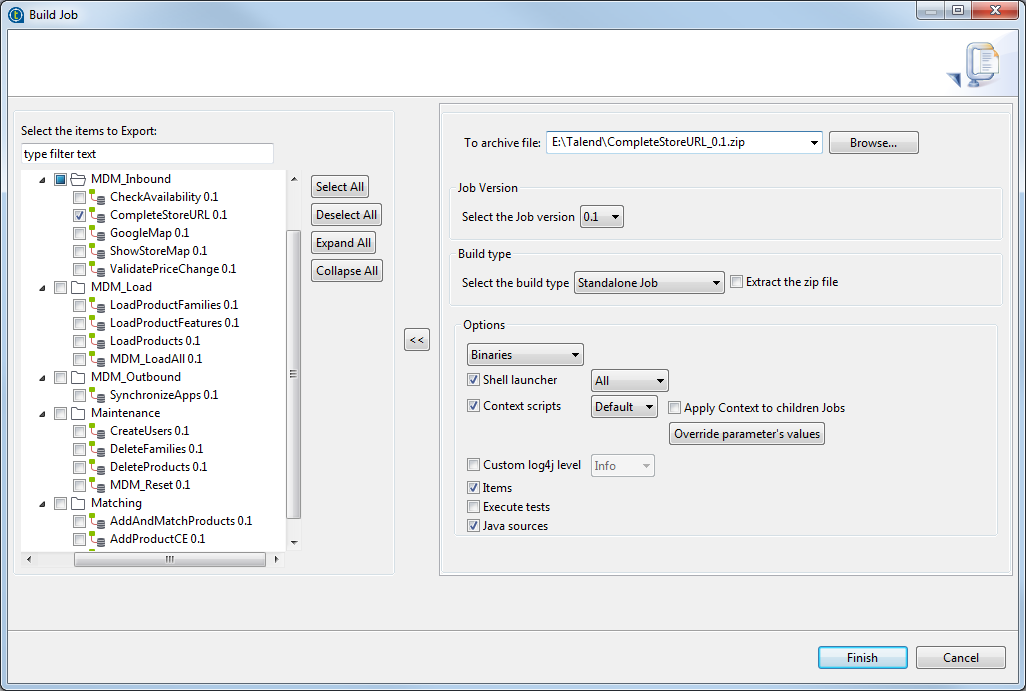Viewport: 1026px width, 691px height.
Task: Click the MDM_Load folder icon
Action: click(x=79, y=287)
